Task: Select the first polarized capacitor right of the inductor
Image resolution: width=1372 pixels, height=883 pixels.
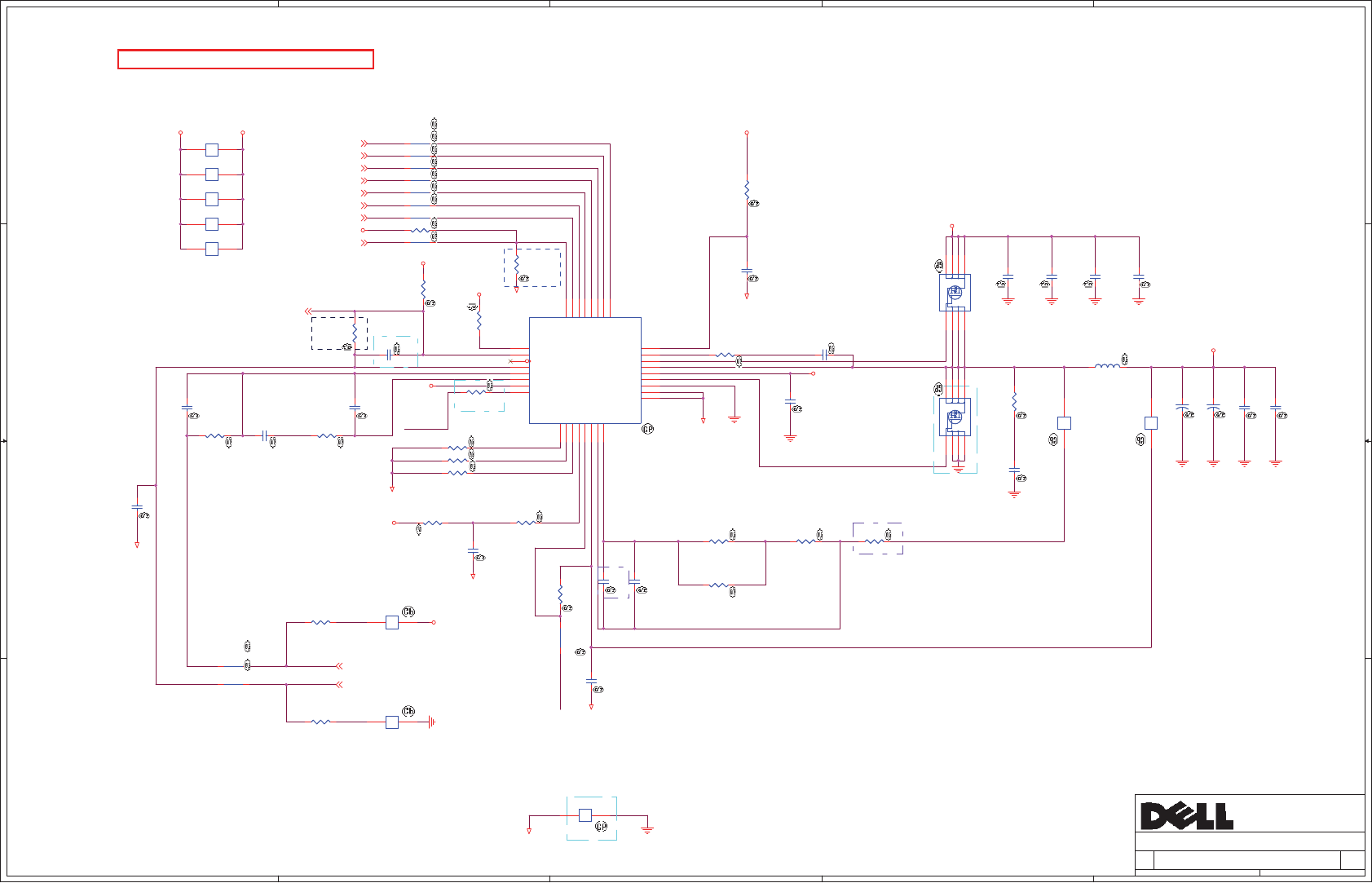Action: pos(1182,406)
